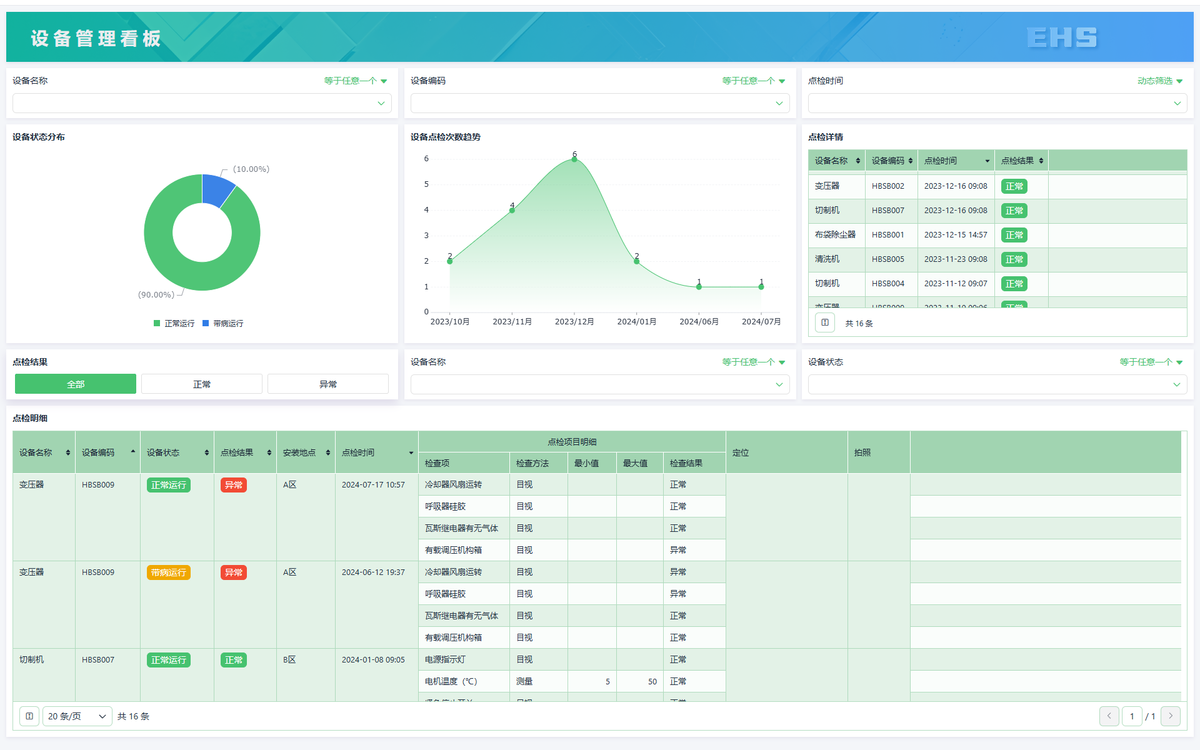Expand the 20 条/页 page size dropdown
This screenshot has width=1200, height=750.
[x=77, y=716]
